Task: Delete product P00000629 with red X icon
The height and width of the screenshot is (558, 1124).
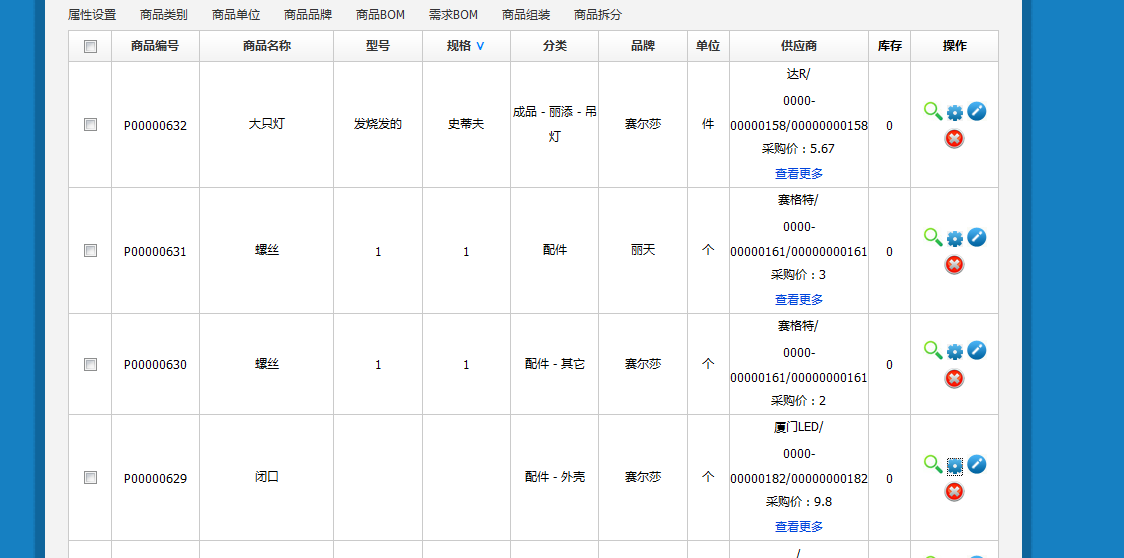Action: coord(954,492)
